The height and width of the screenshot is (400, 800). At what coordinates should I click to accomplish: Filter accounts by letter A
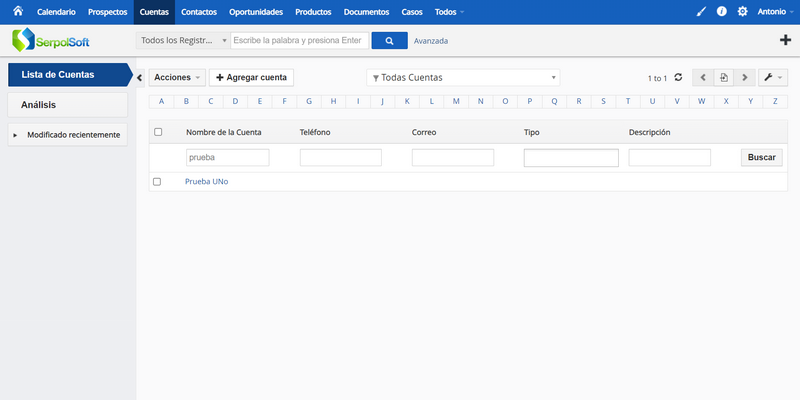[161, 102]
